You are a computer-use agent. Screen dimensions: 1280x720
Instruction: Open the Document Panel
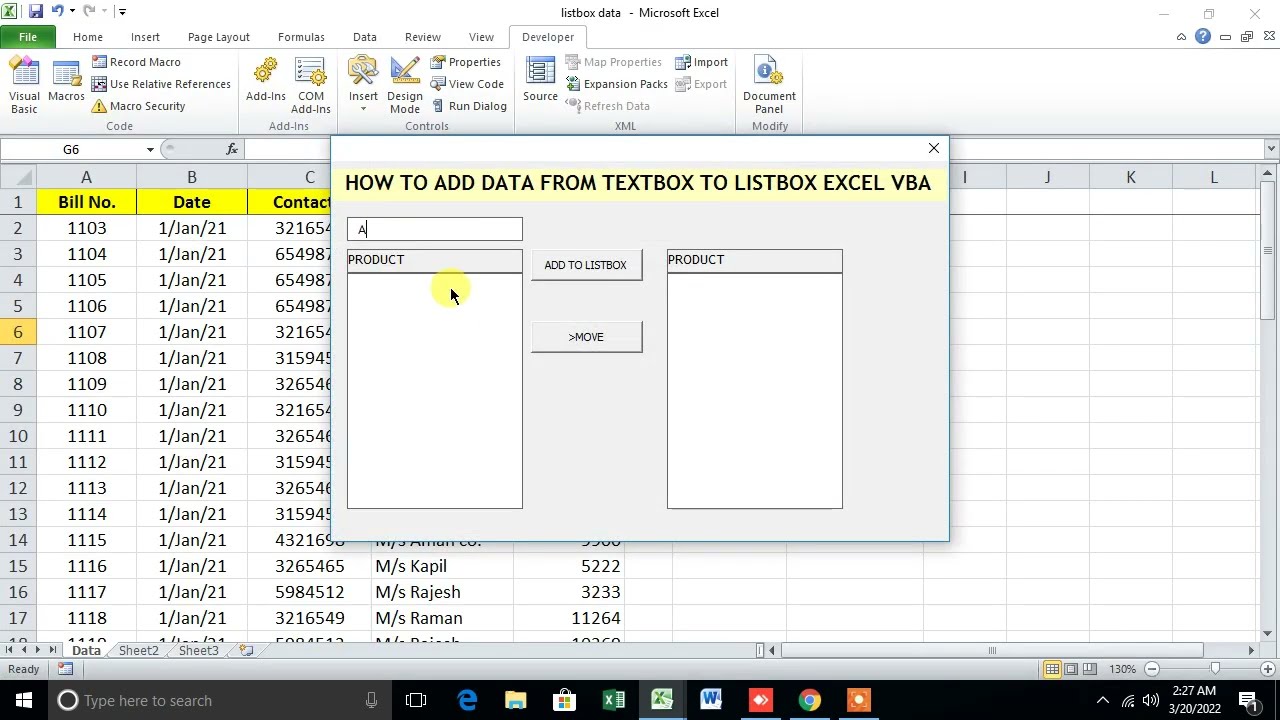click(x=769, y=84)
